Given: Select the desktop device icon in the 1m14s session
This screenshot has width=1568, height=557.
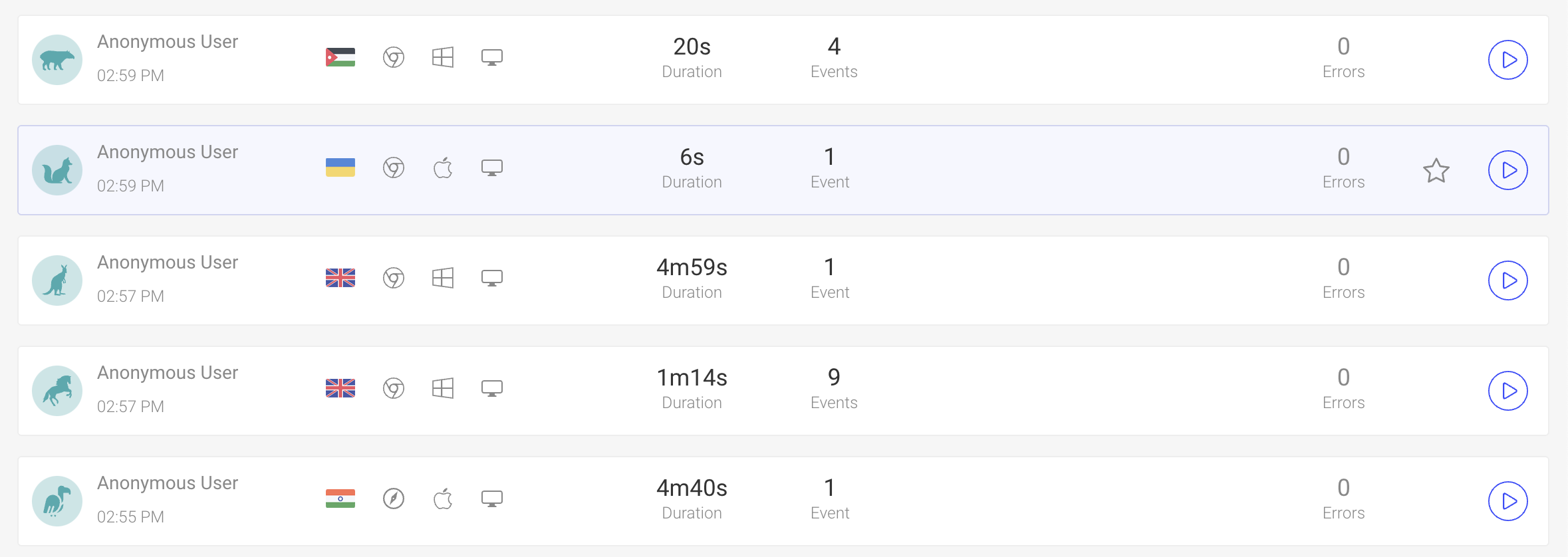Looking at the screenshot, I should 493,388.
